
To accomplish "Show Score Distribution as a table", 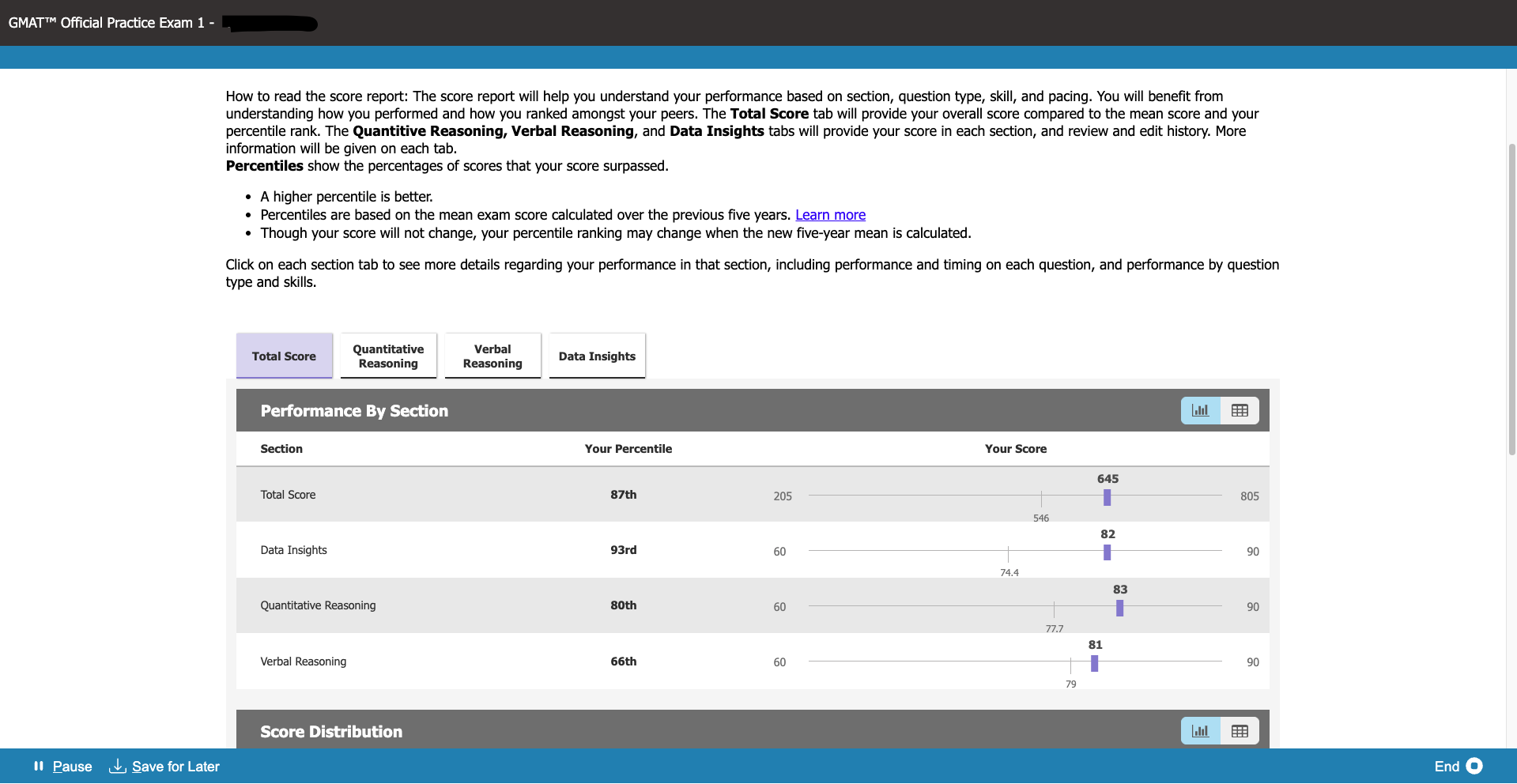I will pyautogui.click(x=1239, y=731).
